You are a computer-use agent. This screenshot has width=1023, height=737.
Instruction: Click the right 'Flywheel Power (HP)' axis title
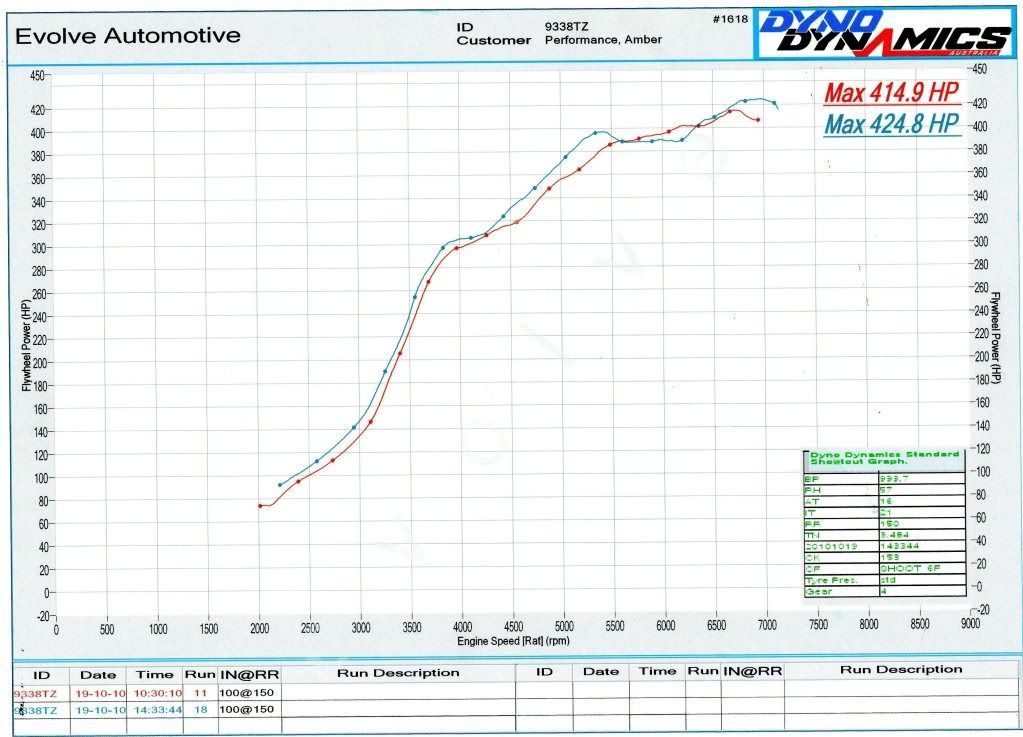995,337
